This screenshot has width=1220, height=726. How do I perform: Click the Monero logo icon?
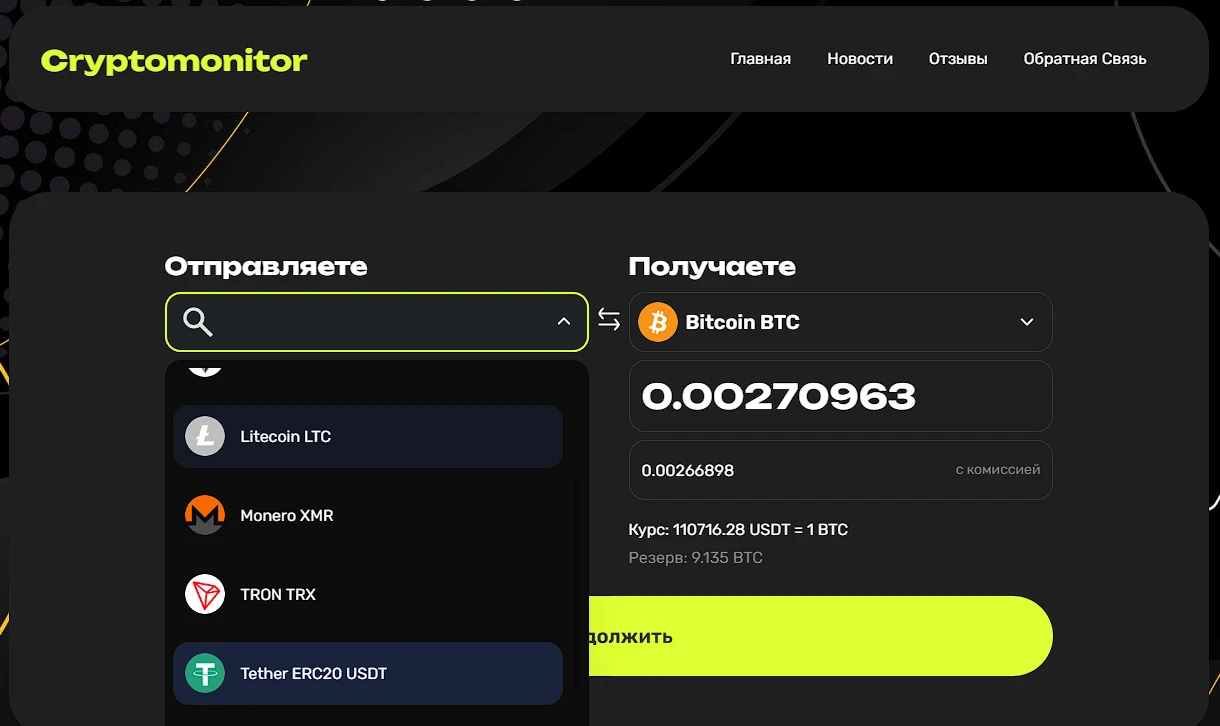205,515
